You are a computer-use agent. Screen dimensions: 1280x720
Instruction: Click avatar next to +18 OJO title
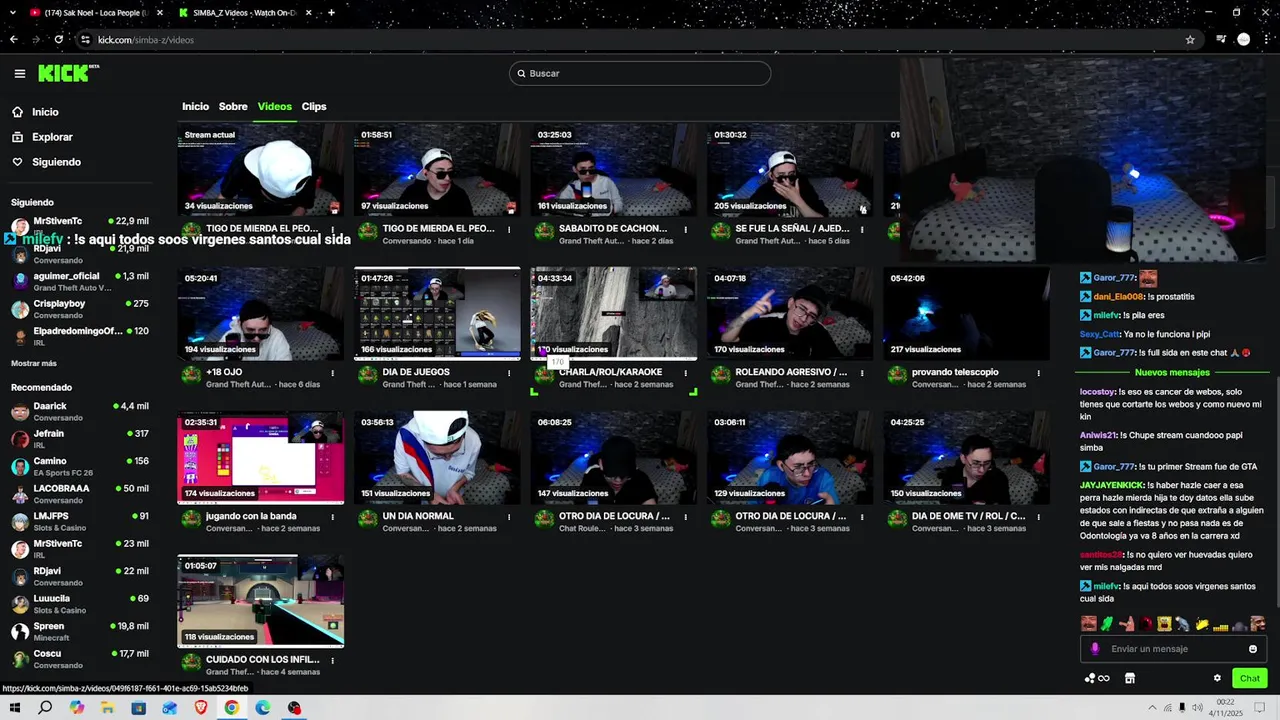click(x=191, y=375)
